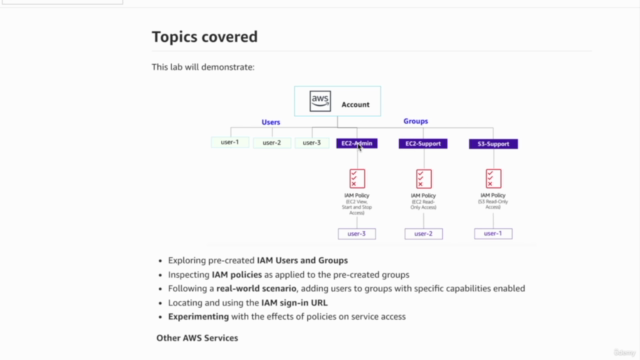
Task: Click the user-1 box below the S3-Support policy
Action: (x=493, y=233)
